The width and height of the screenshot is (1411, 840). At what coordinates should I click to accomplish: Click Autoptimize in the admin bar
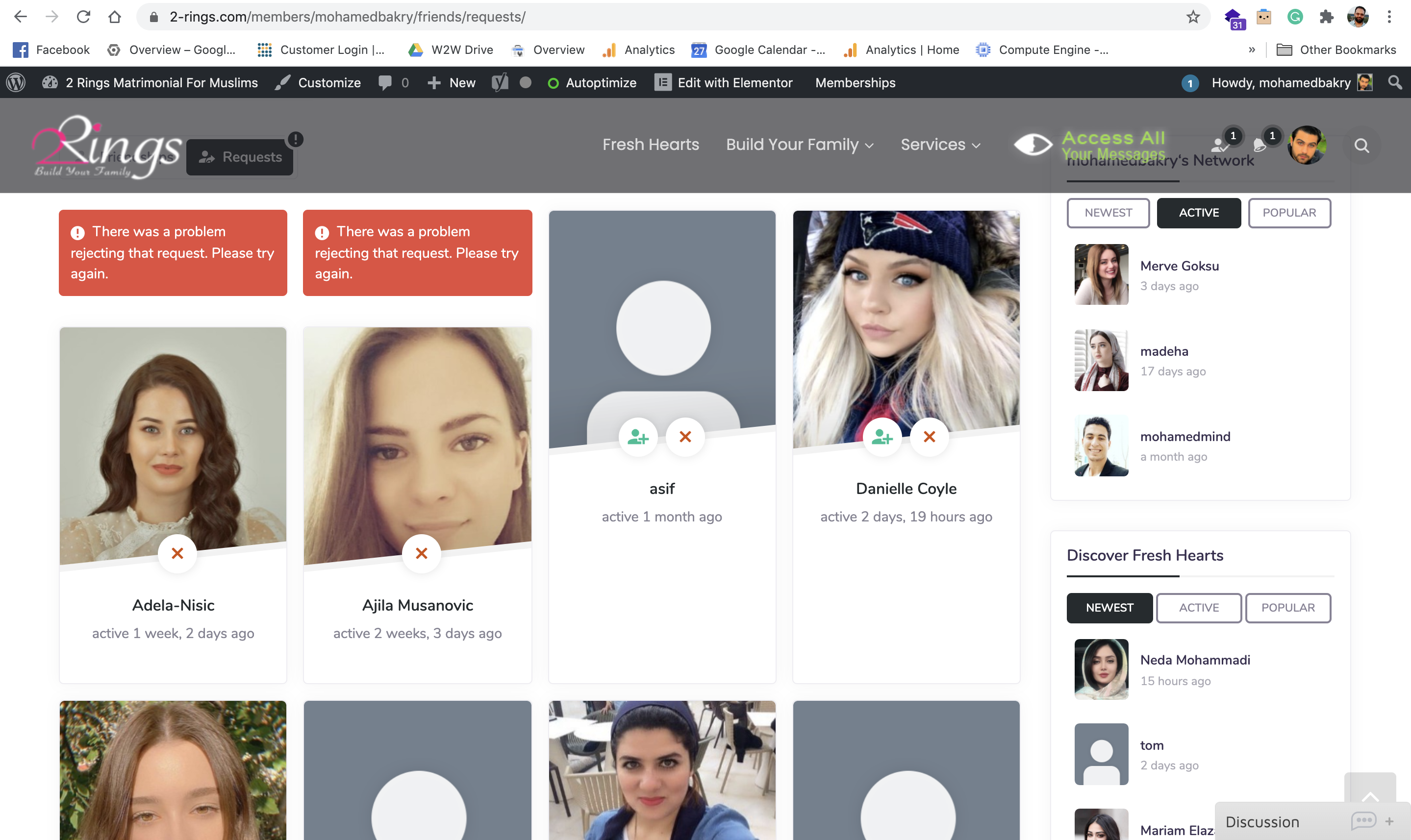592,83
